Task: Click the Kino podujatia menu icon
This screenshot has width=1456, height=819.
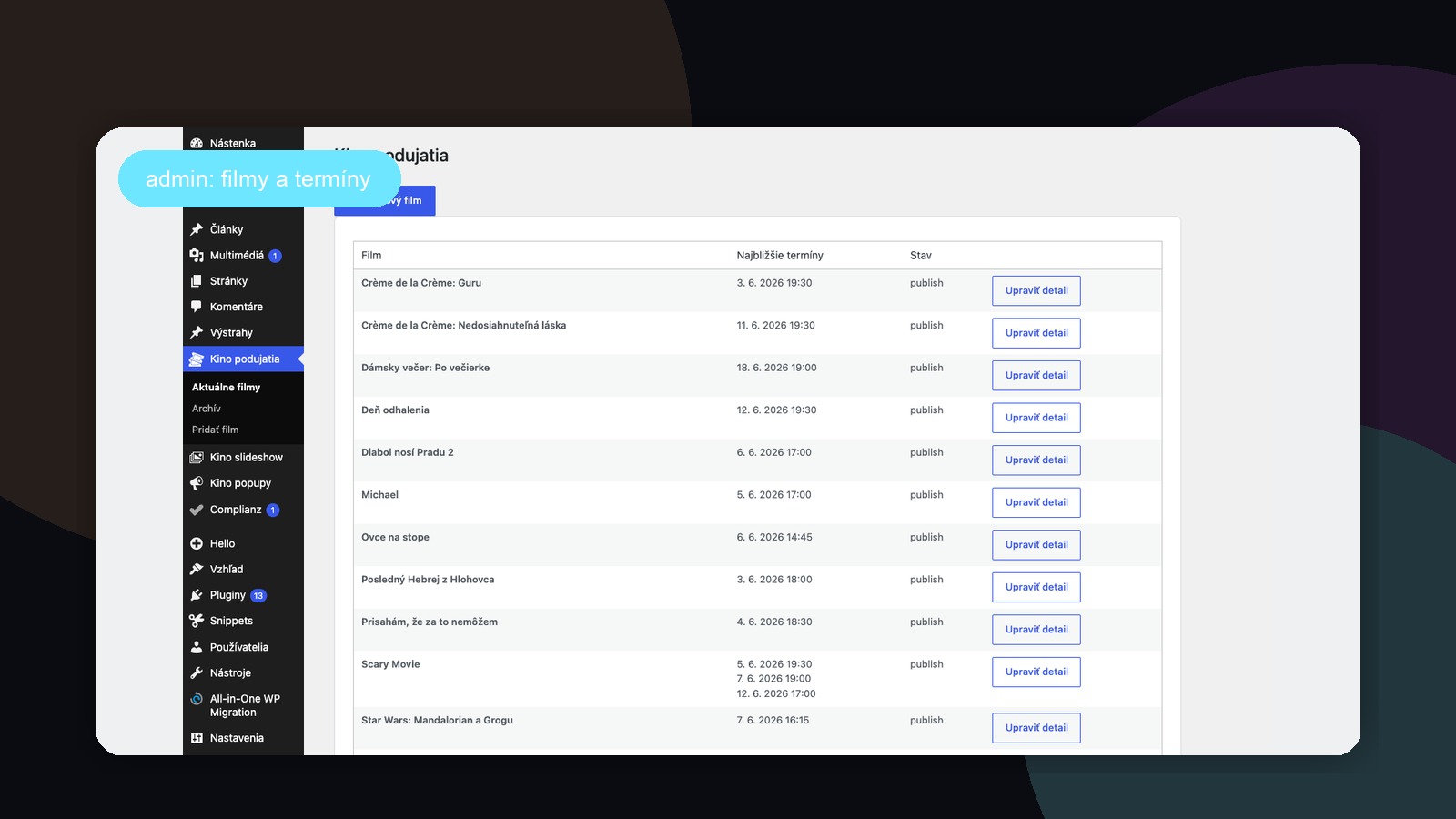Action: [x=197, y=359]
